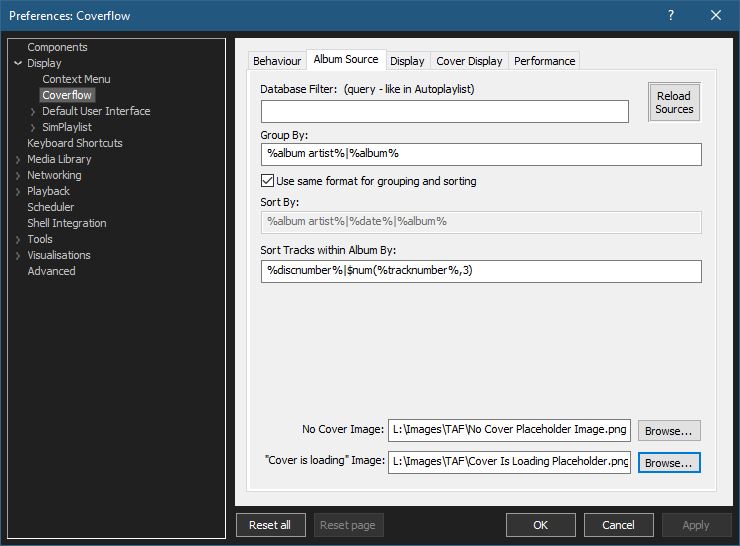The height and width of the screenshot is (546, 740).
Task: Expand the SimPlaylist tree node
Action: [33, 127]
